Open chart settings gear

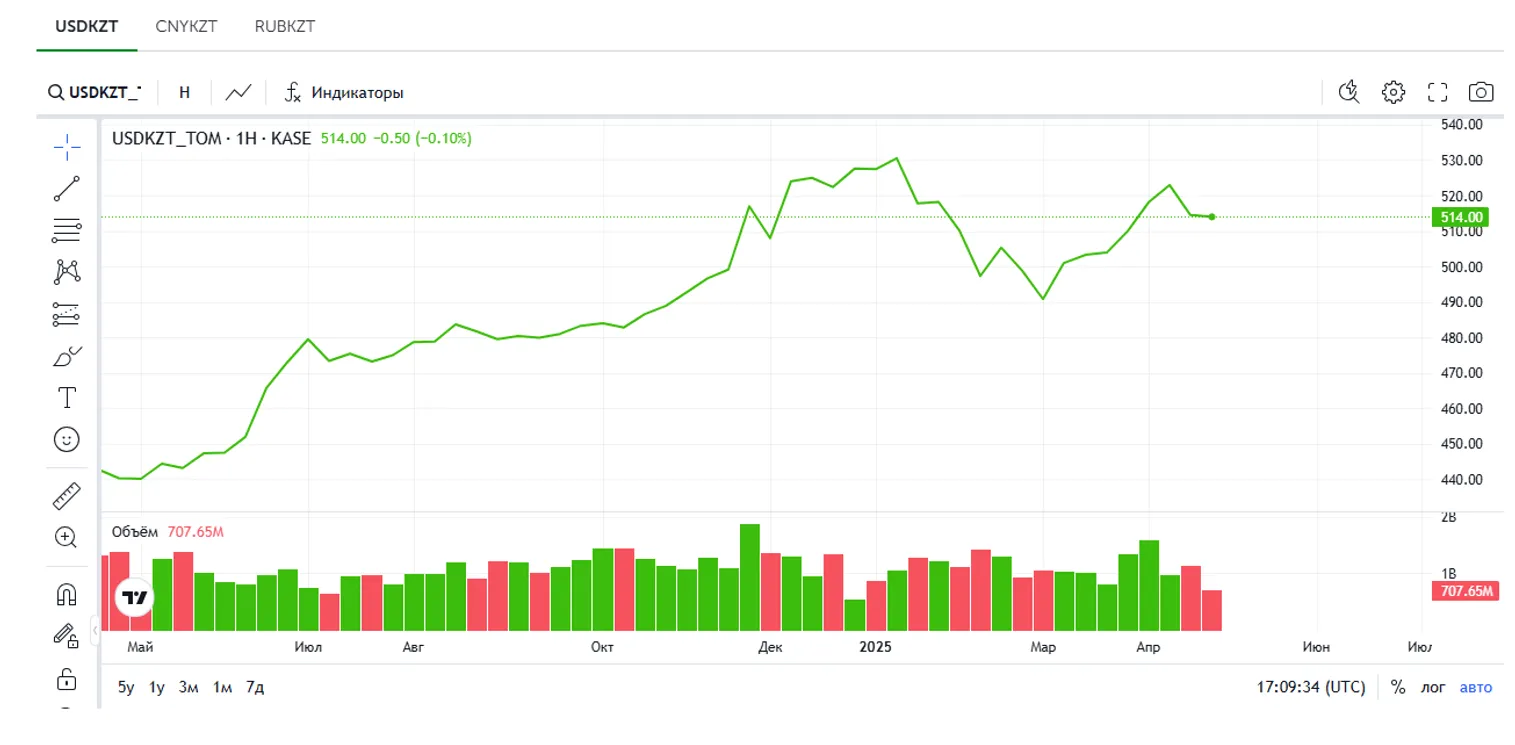1393,92
